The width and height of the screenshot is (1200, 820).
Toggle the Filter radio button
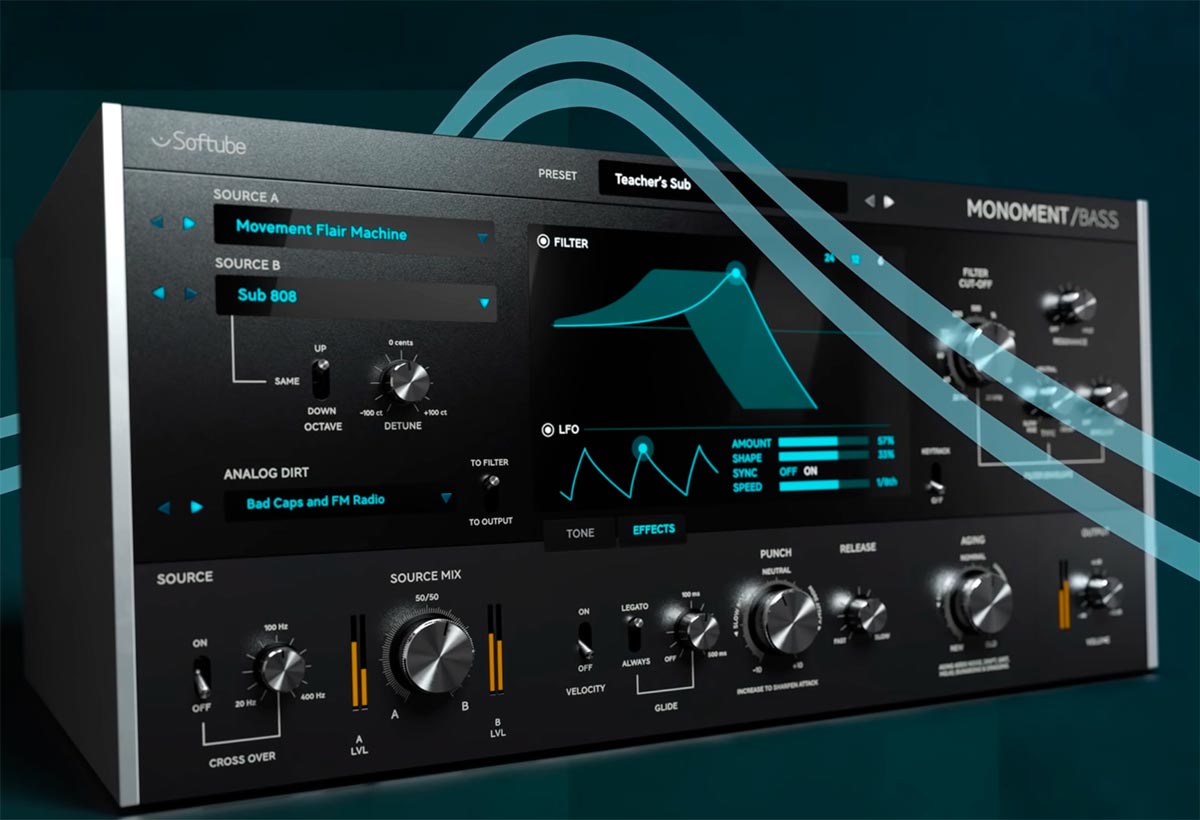(543, 241)
